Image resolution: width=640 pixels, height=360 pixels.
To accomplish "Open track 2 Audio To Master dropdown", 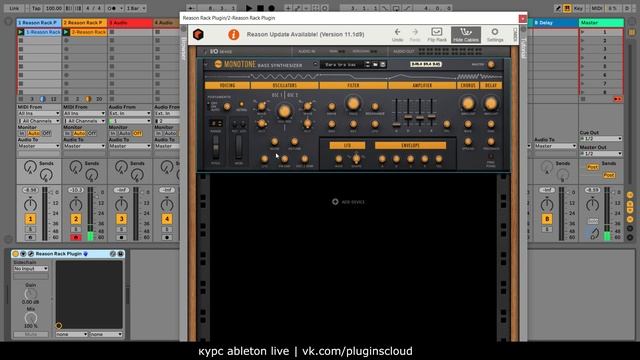I will pos(84,146).
